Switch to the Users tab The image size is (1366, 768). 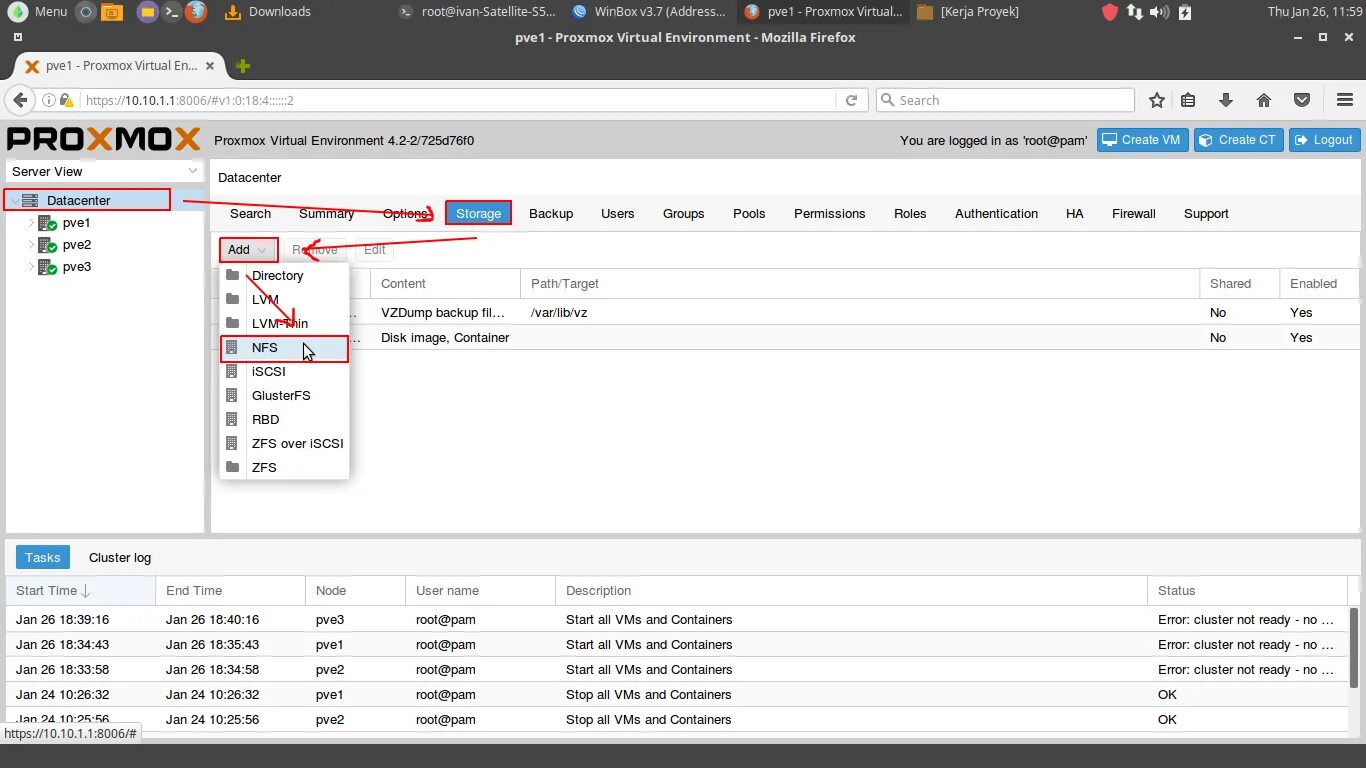pos(617,213)
